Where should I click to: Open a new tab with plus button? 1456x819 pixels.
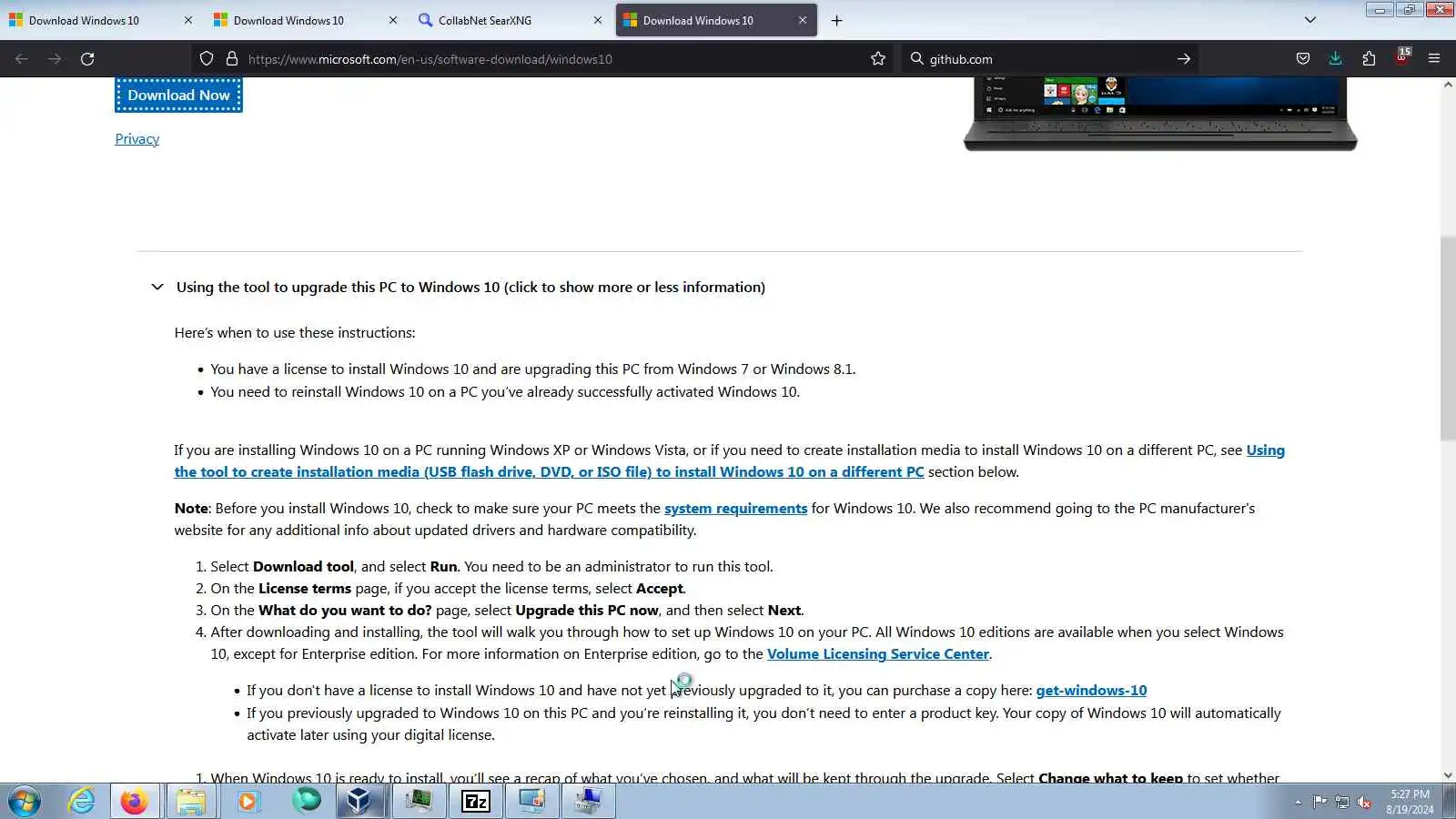click(x=836, y=20)
